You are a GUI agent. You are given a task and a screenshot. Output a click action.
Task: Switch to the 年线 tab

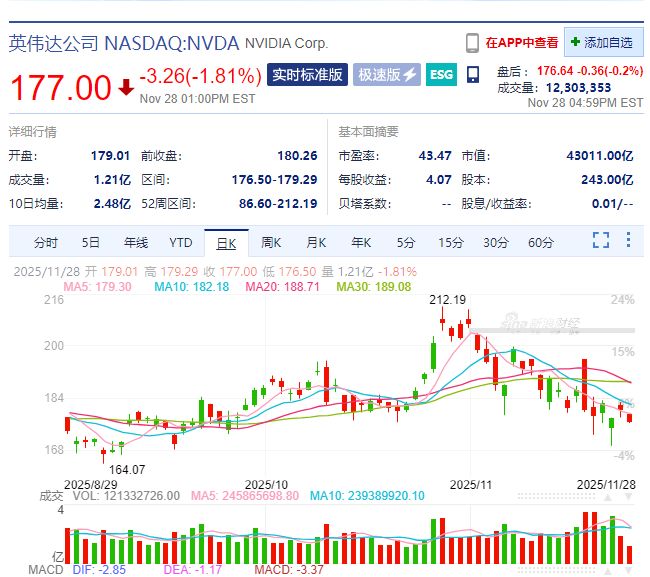[x=136, y=243]
